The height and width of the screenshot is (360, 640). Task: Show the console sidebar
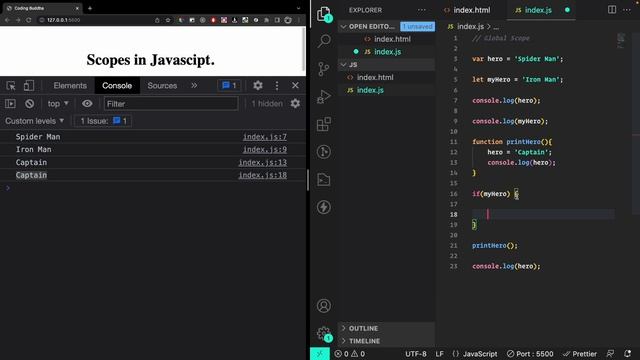coord(10,104)
